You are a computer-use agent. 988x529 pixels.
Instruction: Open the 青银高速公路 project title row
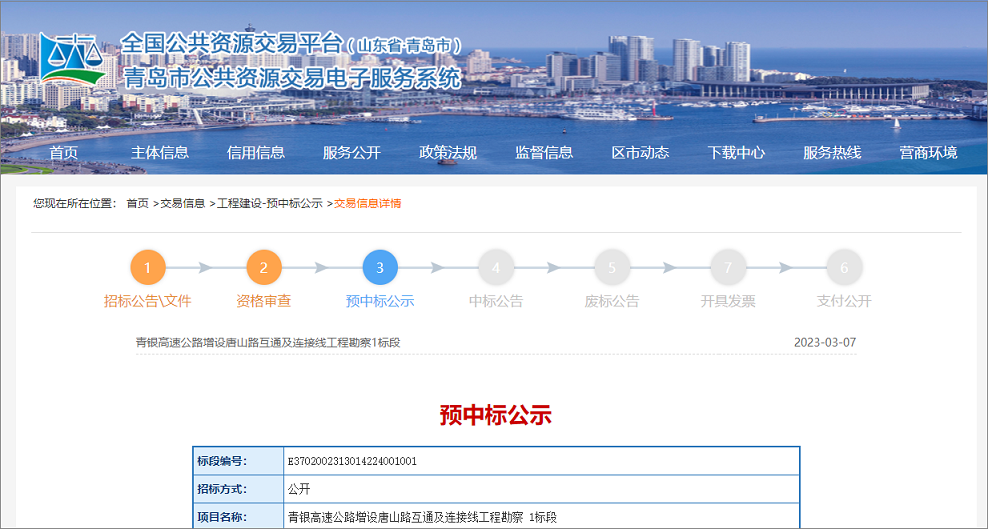click(268, 342)
